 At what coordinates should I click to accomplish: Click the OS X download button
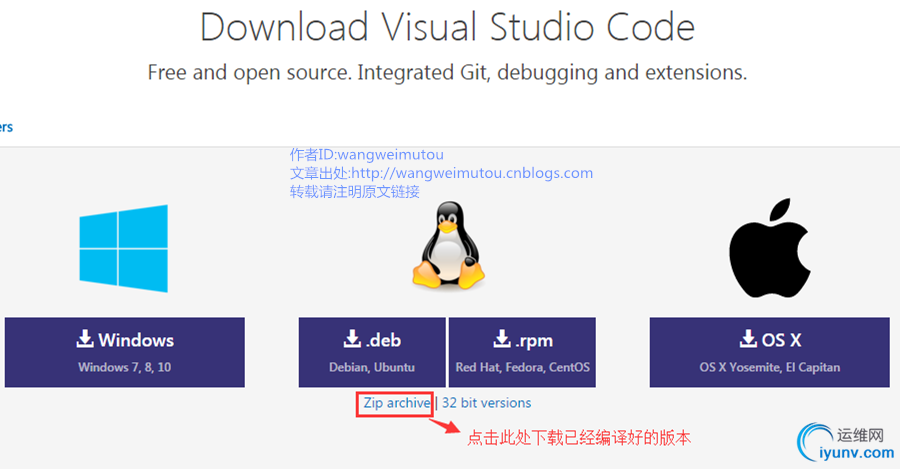pos(770,352)
